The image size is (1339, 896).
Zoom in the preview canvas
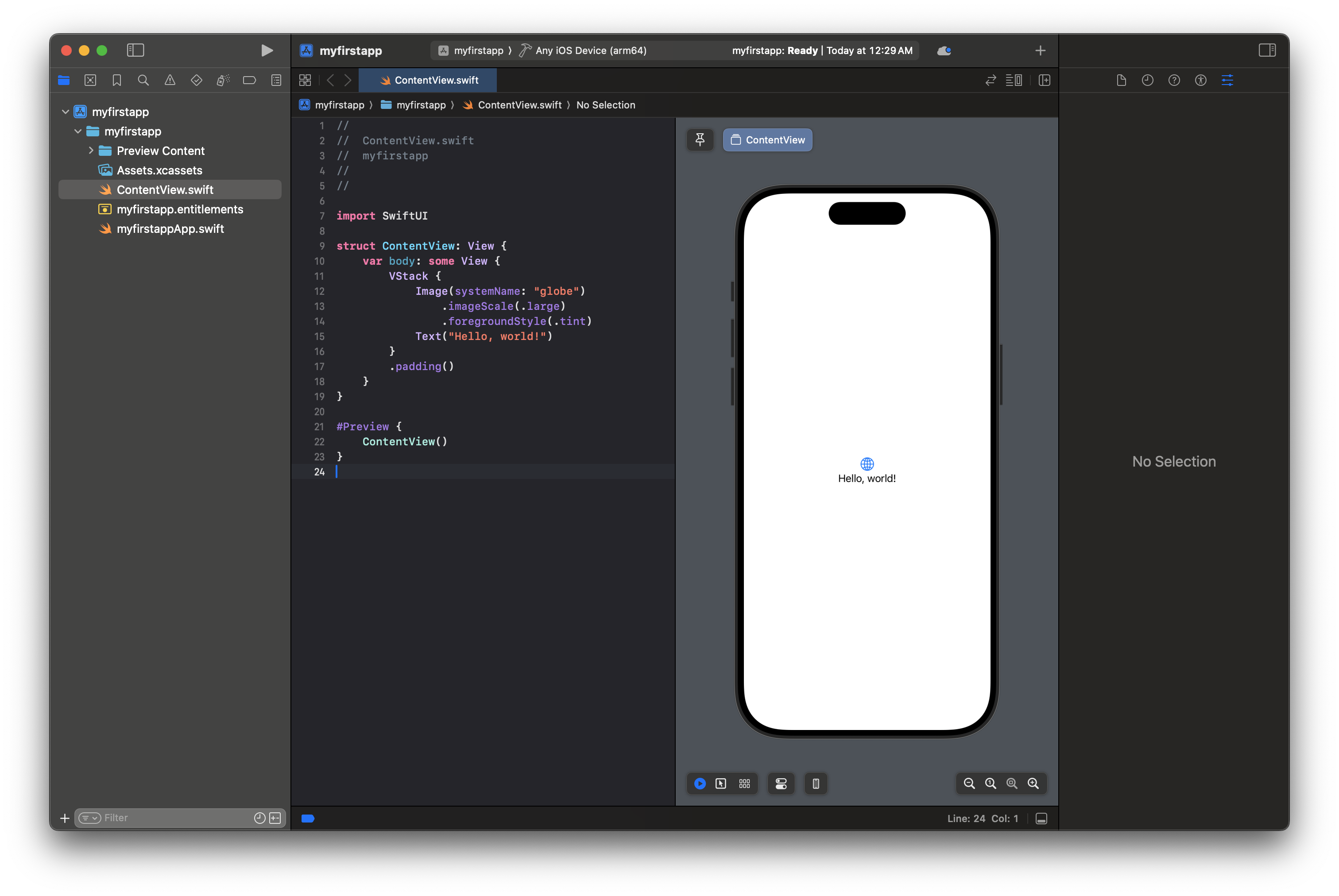point(1033,784)
